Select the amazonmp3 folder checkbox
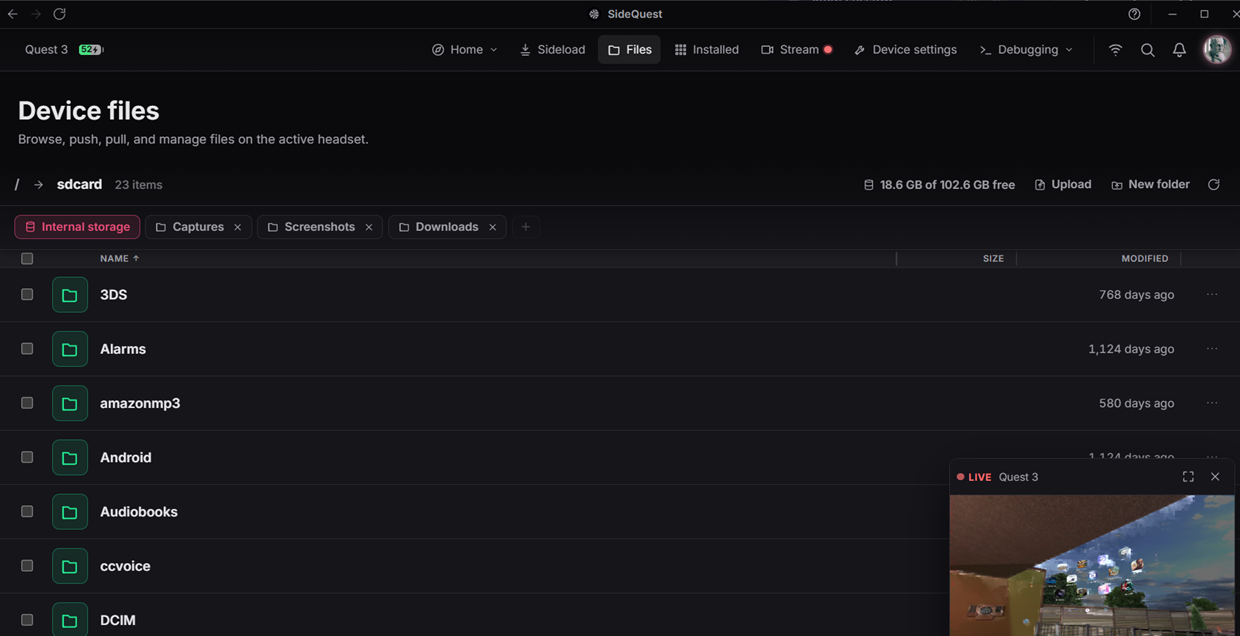The height and width of the screenshot is (636, 1240). 27,403
